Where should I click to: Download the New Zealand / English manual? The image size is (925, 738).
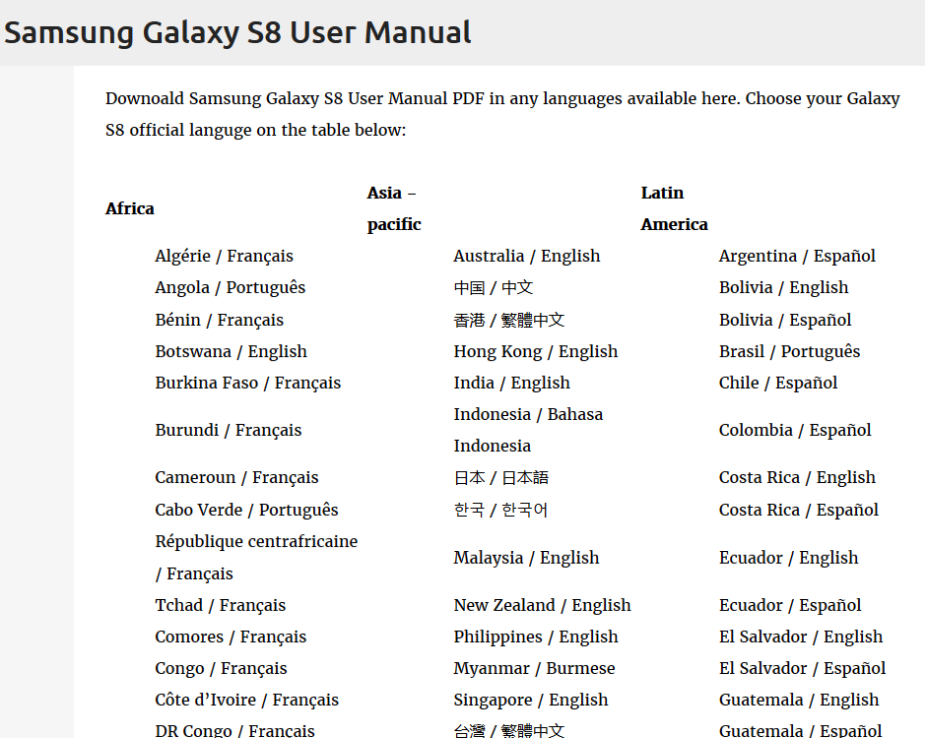[542, 604]
